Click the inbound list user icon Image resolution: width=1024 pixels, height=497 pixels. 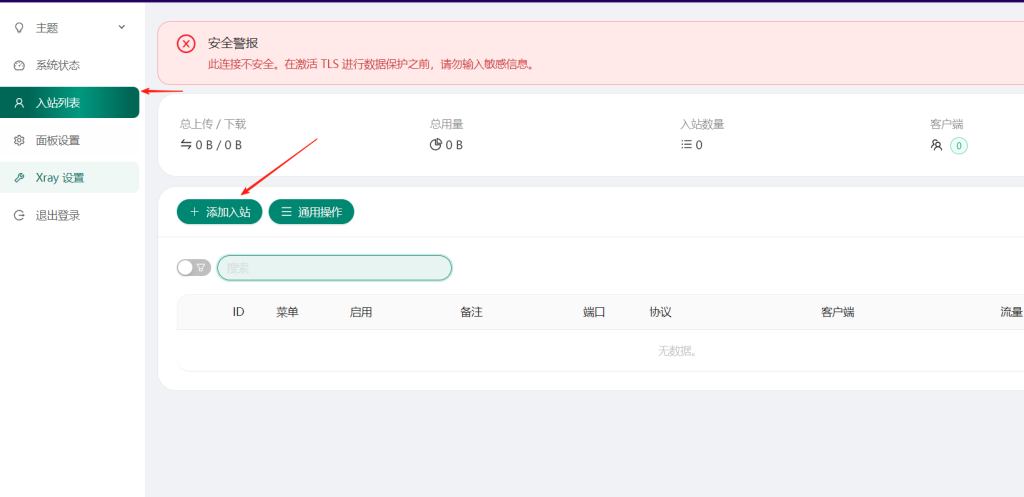click(x=18, y=103)
